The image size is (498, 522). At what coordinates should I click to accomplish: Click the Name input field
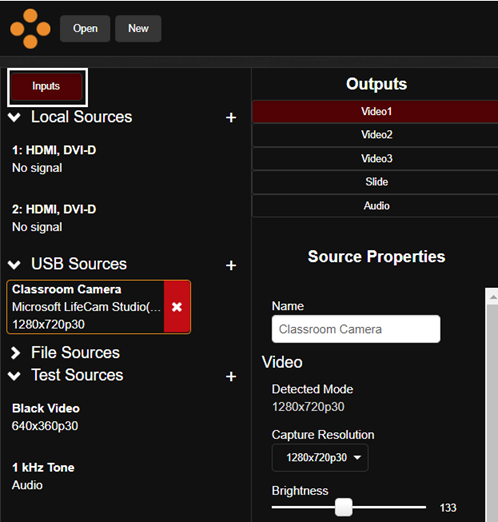[356, 329]
